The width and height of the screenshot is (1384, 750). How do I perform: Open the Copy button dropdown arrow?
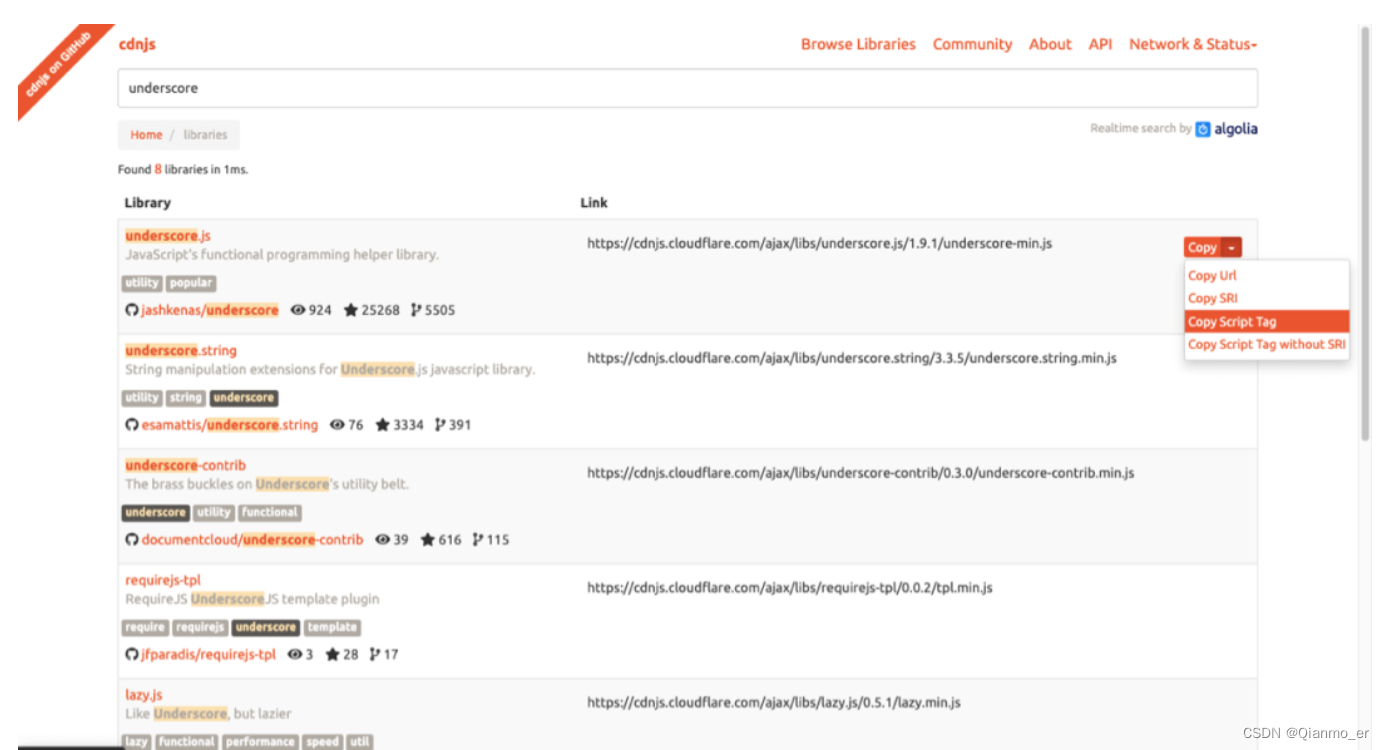coord(1232,248)
